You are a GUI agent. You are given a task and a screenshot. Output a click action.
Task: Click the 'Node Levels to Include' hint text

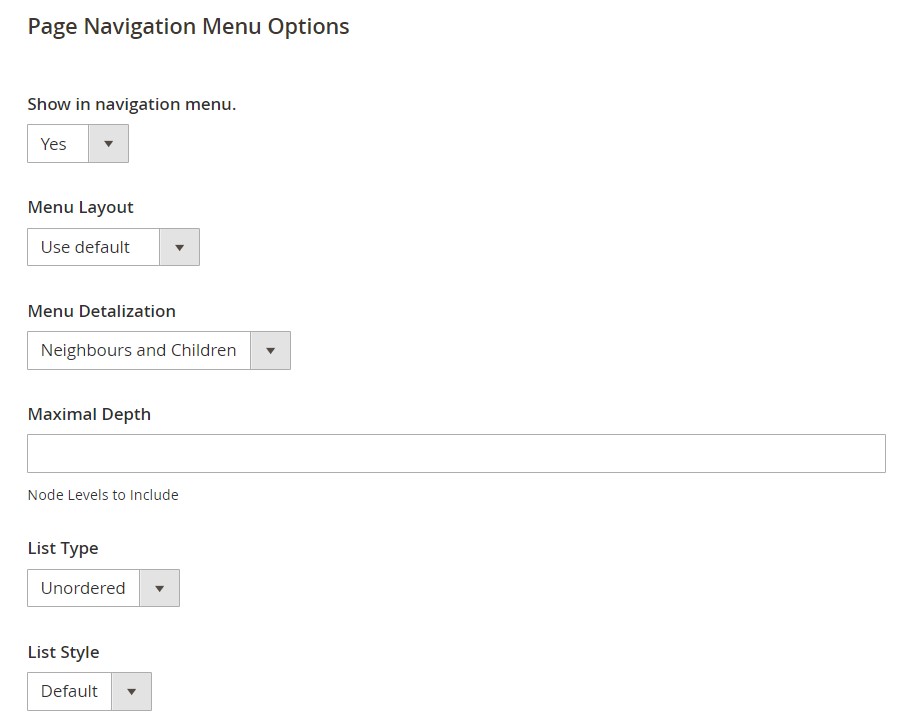tap(103, 495)
